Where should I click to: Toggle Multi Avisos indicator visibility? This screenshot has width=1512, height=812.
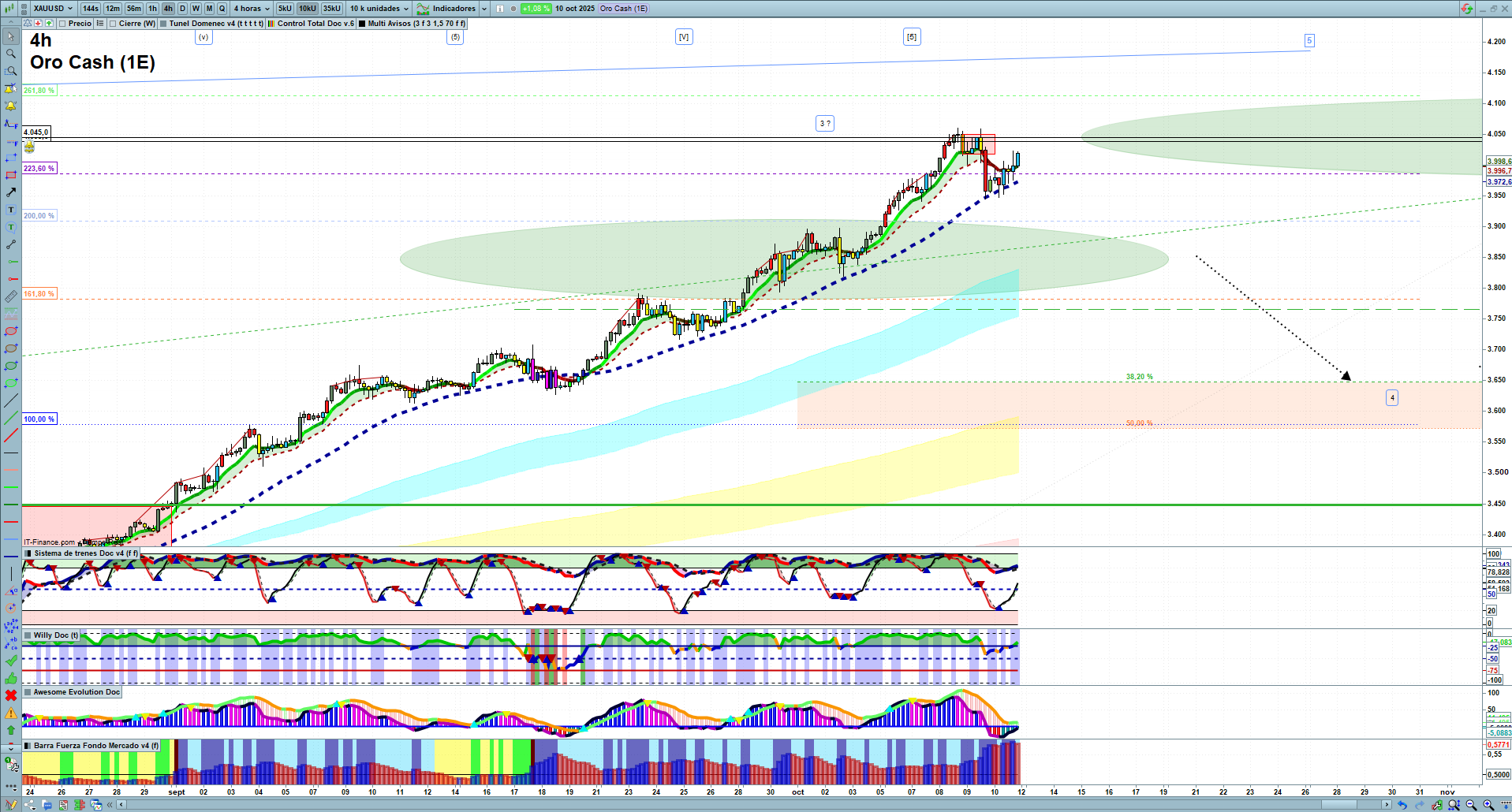(362, 24)
